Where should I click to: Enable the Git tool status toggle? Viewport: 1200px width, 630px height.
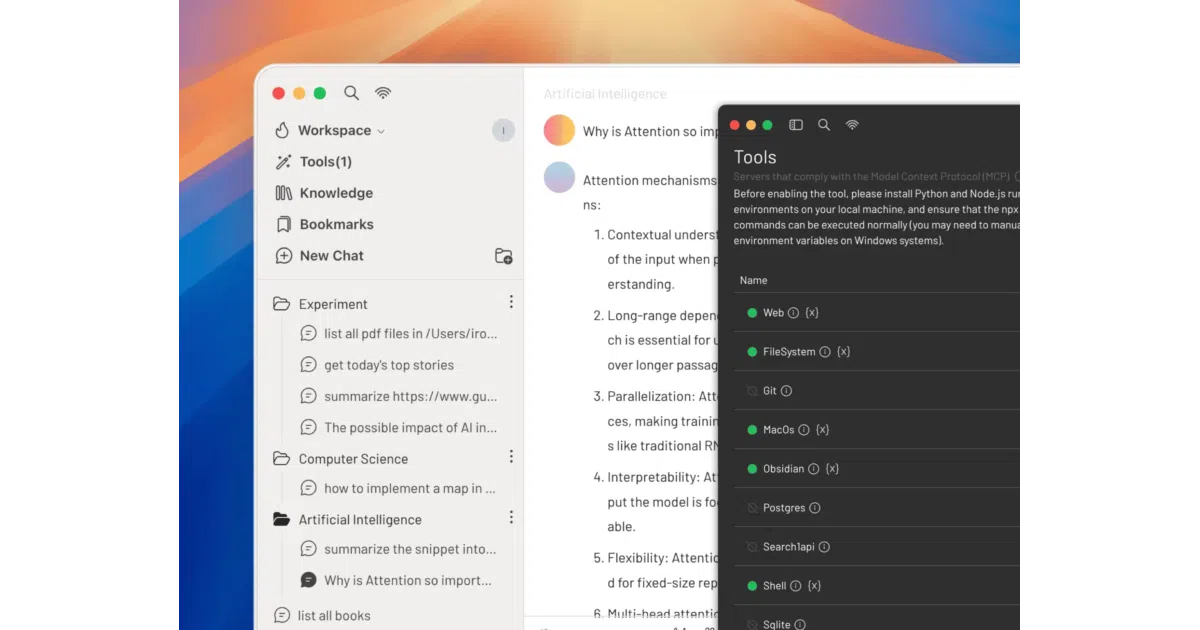[752, 391]
